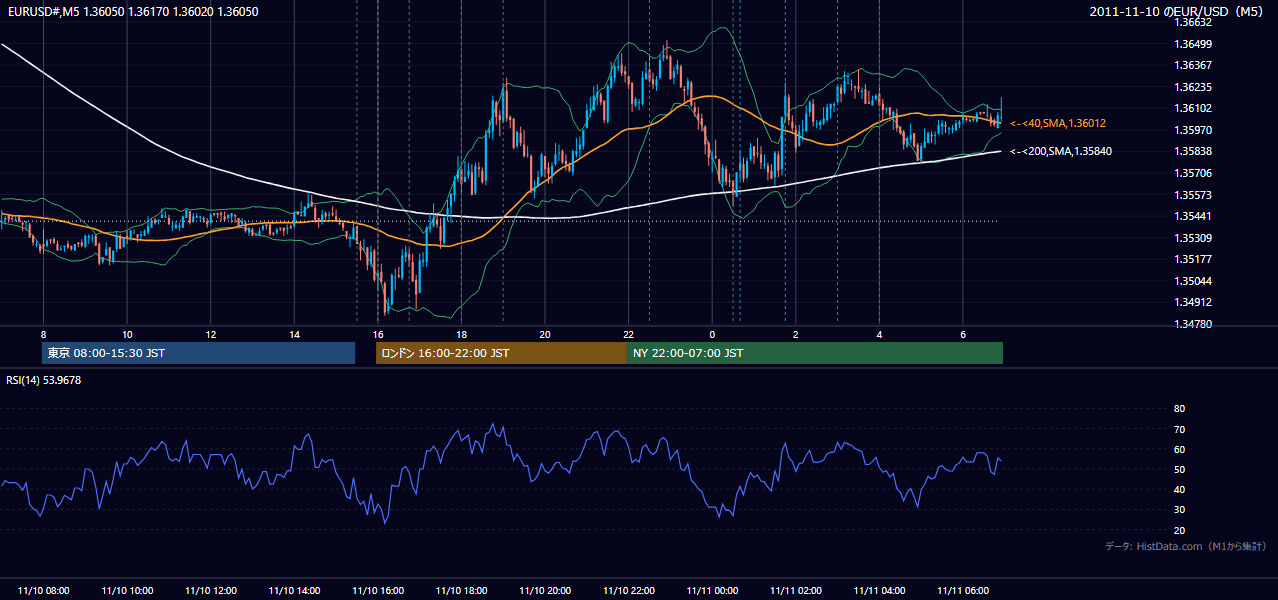Screen dimensions: 1278x600
Task: Click hour tick 22 under price chart
Action: point(629,334)
